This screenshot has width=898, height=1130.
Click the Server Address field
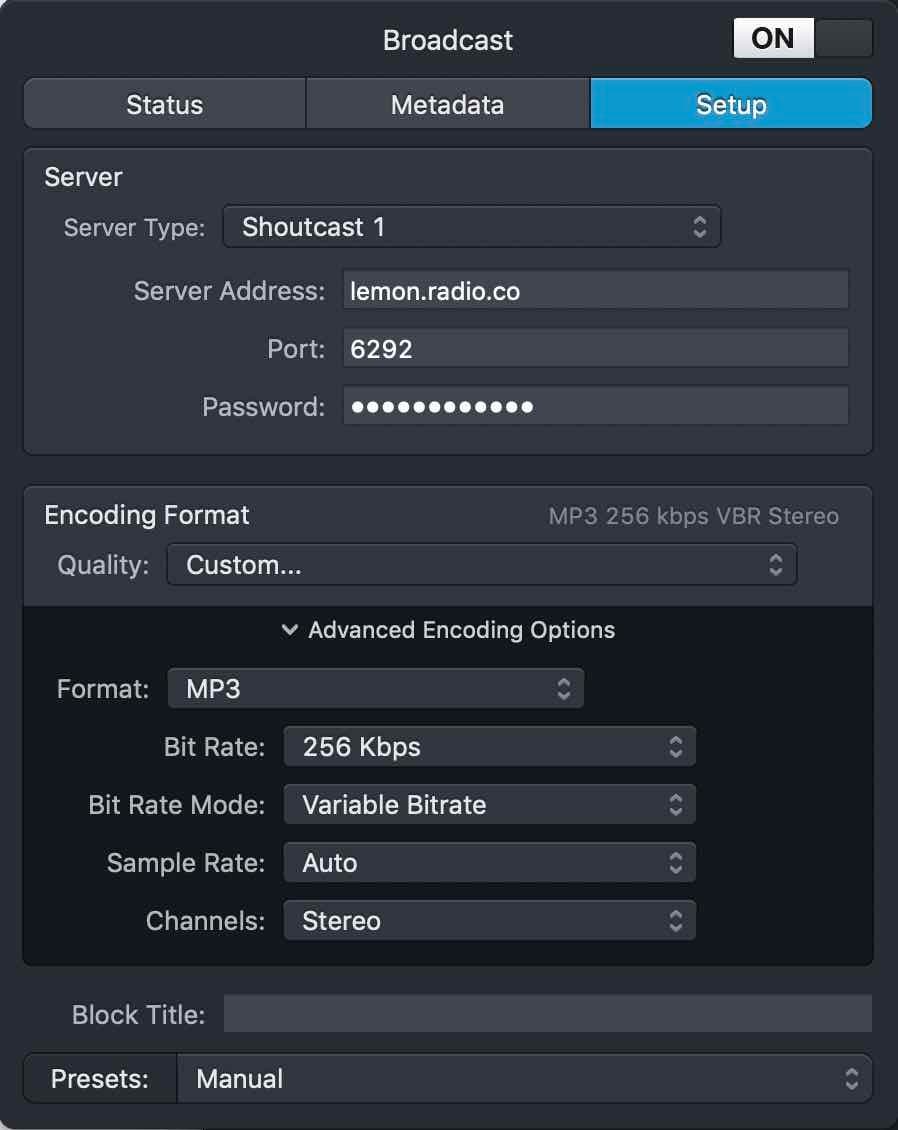595,290
